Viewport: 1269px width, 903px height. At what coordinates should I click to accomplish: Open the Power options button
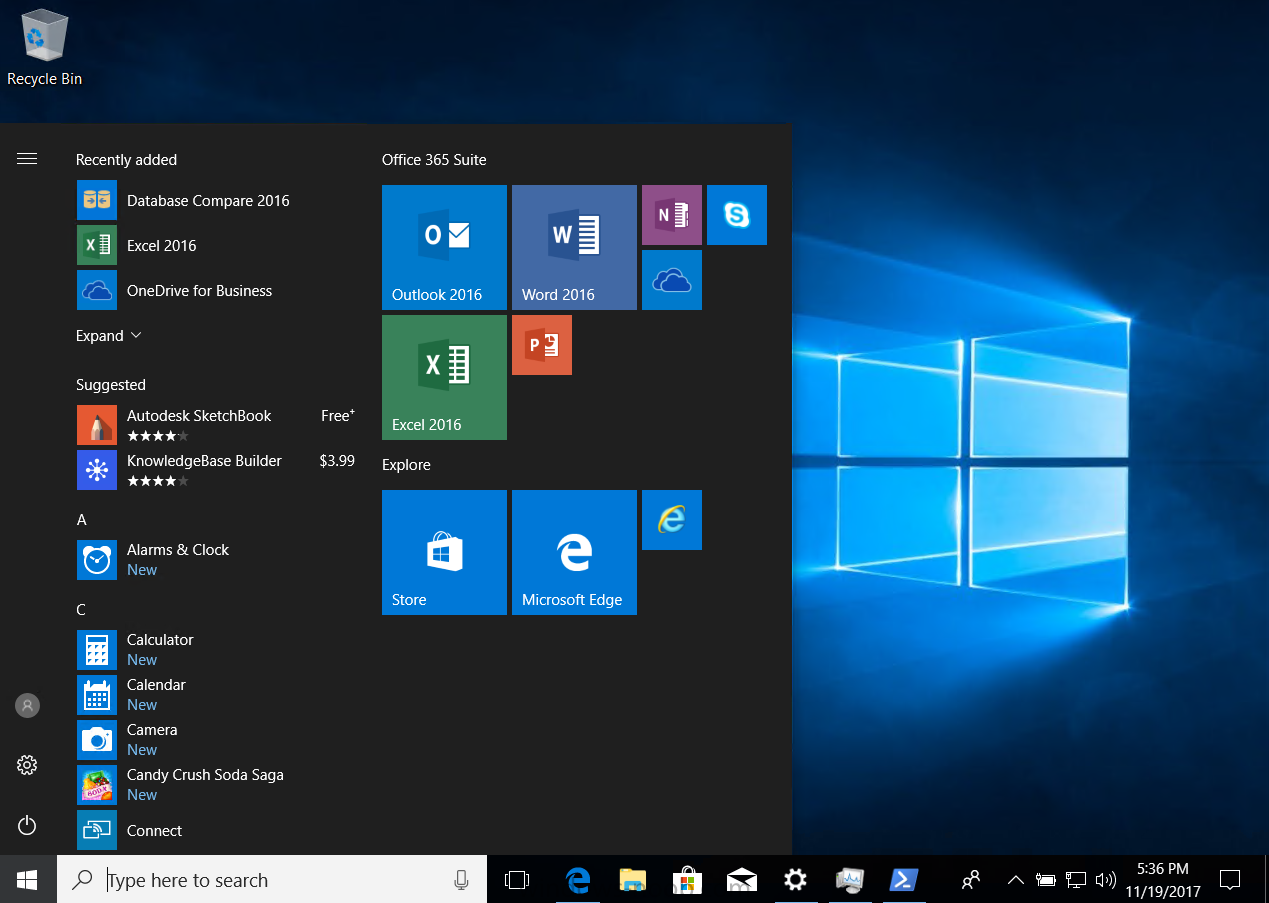click(27, 825)
